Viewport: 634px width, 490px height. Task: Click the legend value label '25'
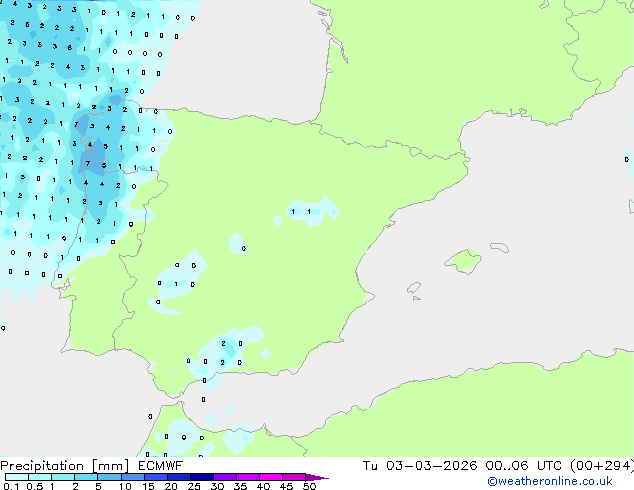point(194,486)
